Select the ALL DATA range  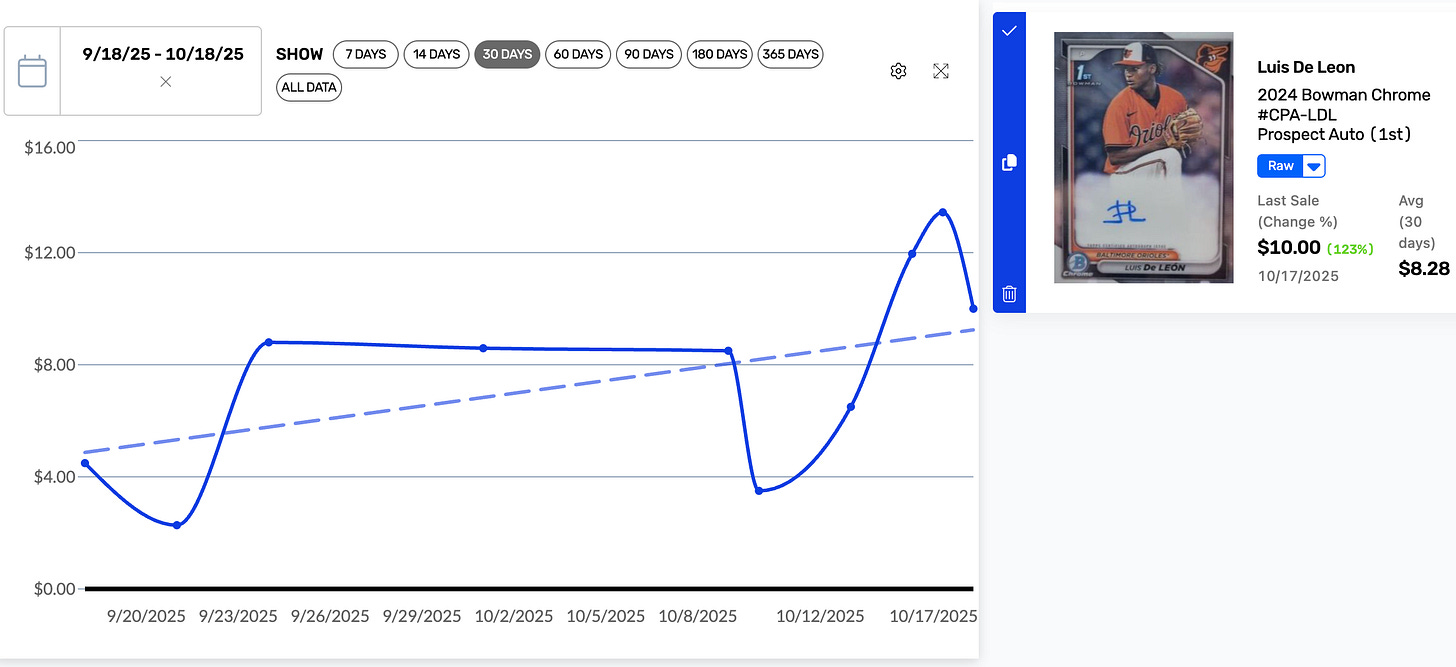309,87
